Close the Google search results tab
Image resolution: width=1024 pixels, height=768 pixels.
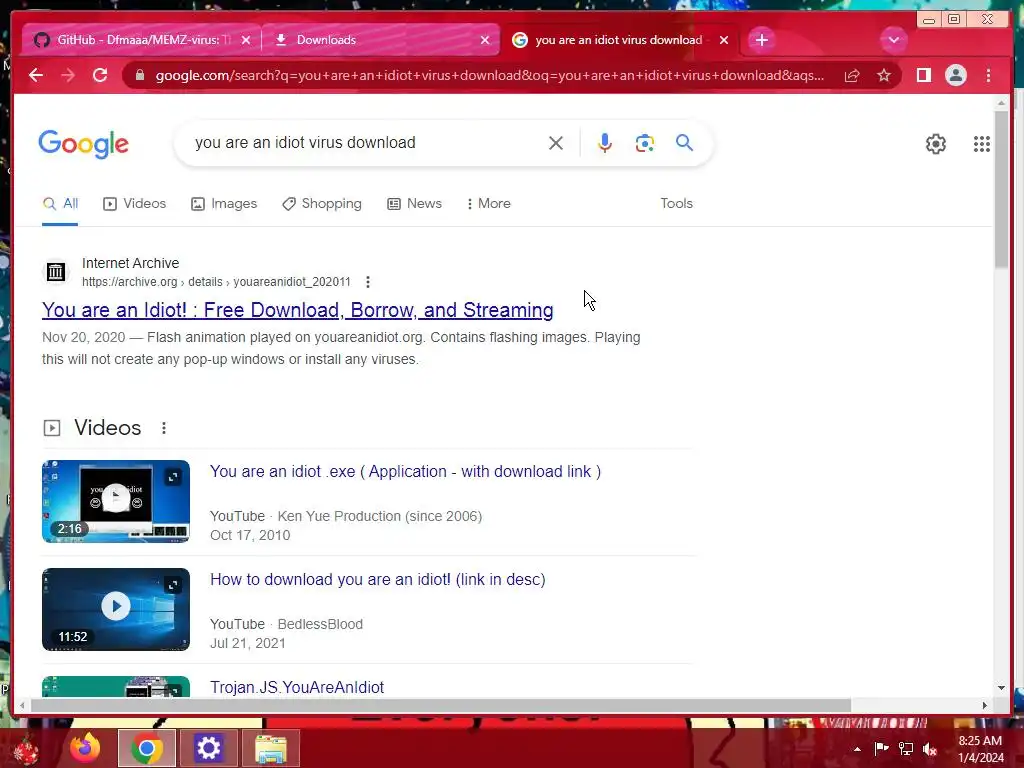[x=724, y=40]
